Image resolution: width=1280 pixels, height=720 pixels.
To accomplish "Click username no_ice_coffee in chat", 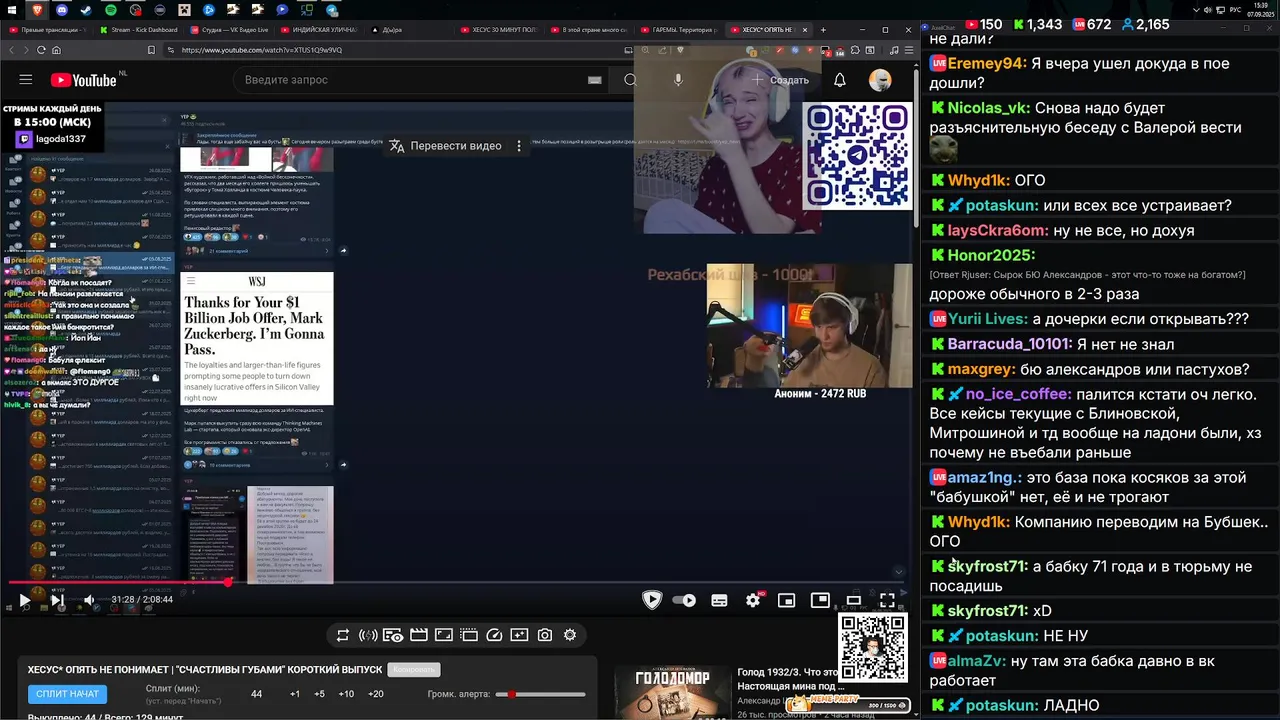I will click(x=1018, y=394).
